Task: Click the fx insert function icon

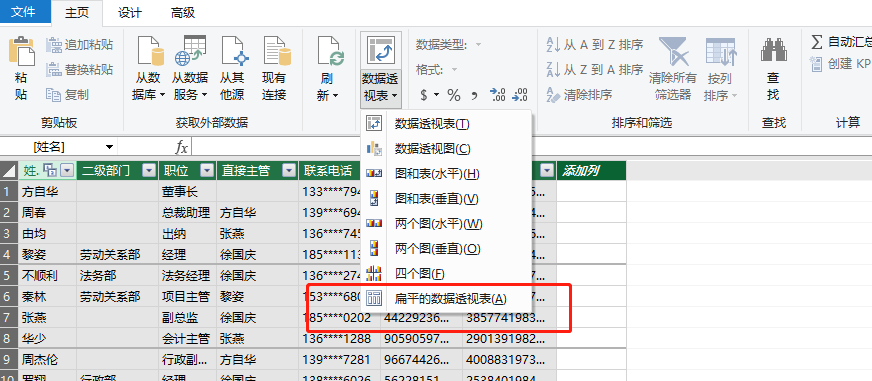Action: coord(181,147)
